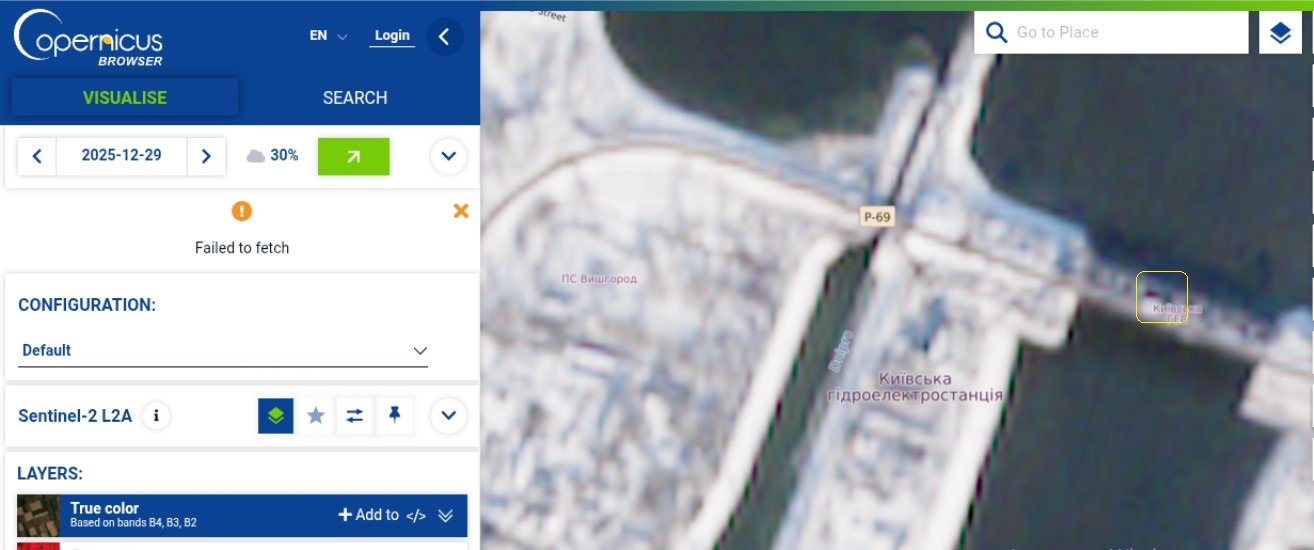Go to the next date with the right arrow

206,156
